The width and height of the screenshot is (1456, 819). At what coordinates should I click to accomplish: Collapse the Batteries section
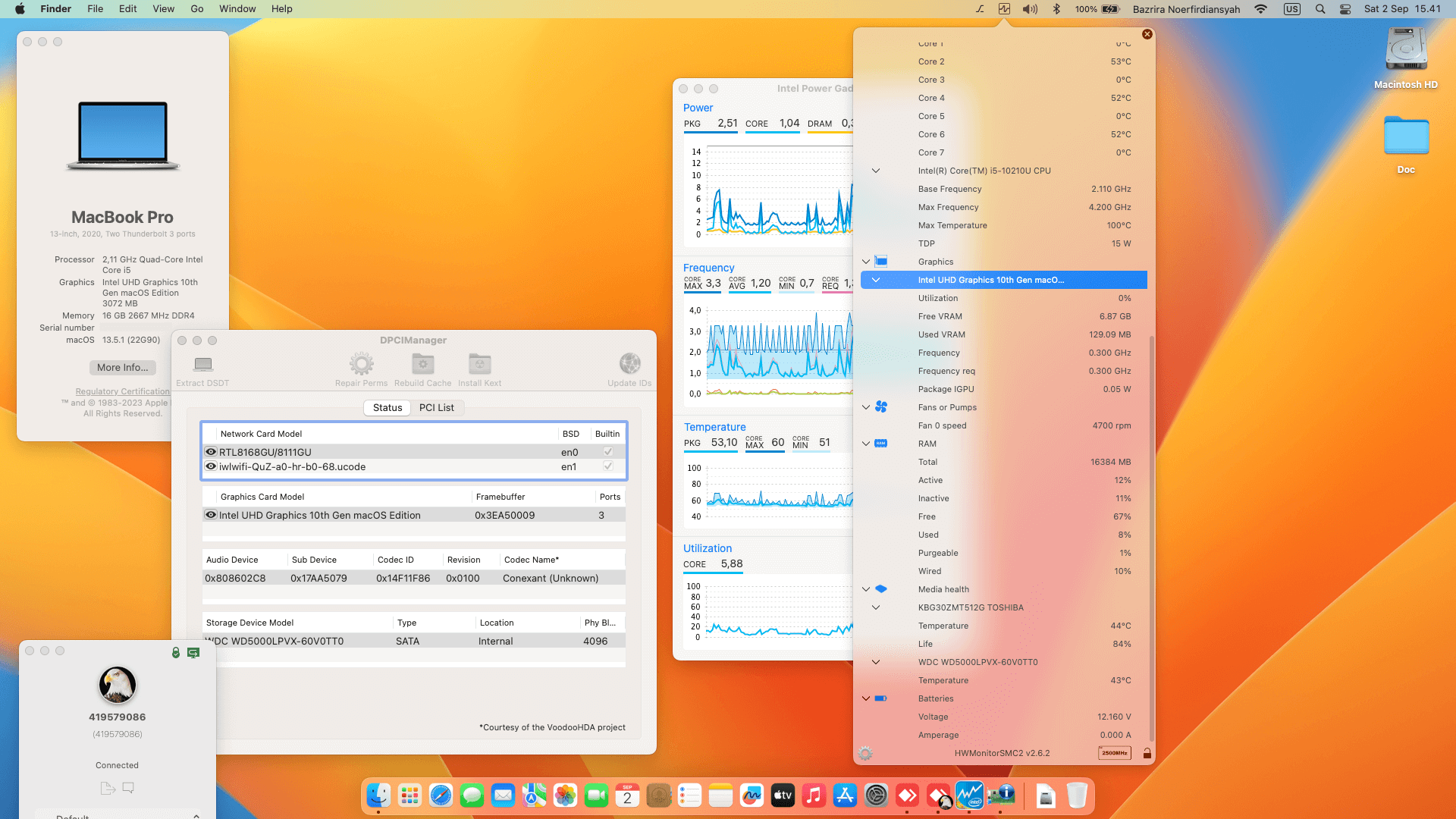pos(866,698)
